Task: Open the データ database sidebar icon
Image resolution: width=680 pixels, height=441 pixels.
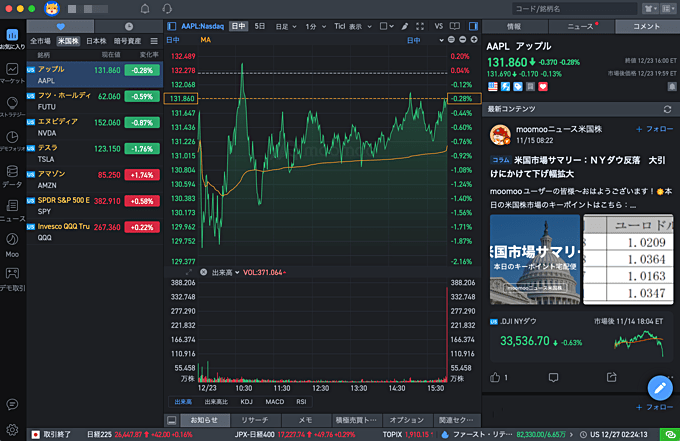Action: point(12,176)
